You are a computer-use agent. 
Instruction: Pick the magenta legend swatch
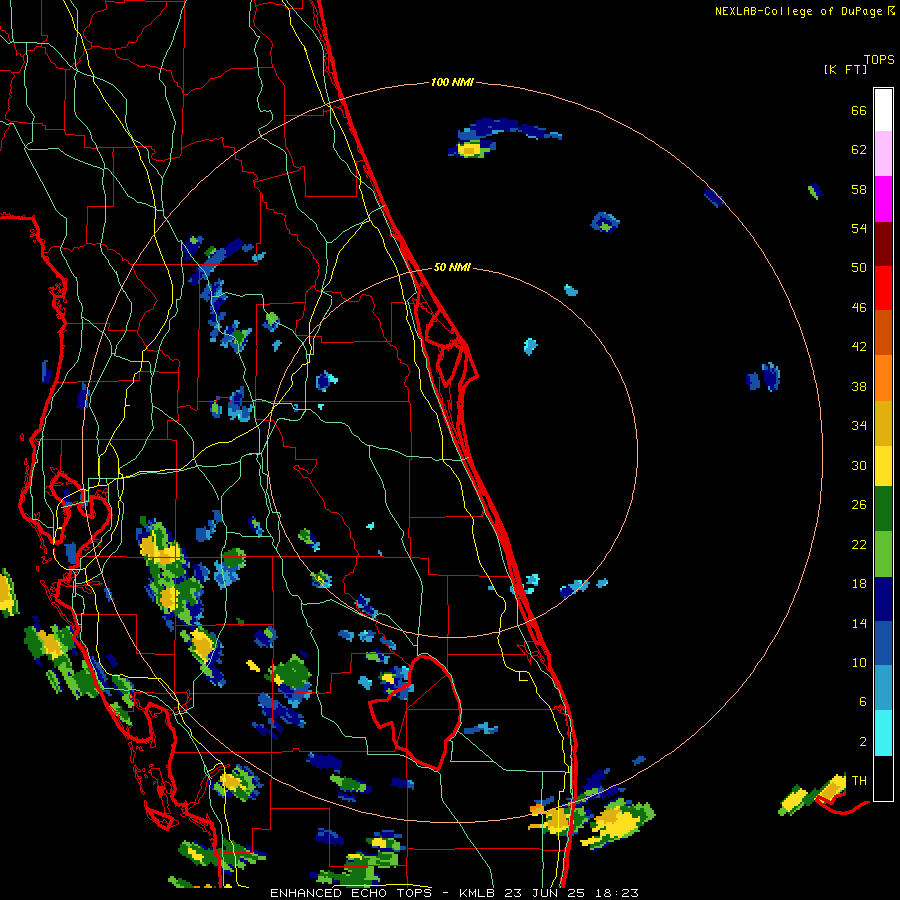point(883,199)
